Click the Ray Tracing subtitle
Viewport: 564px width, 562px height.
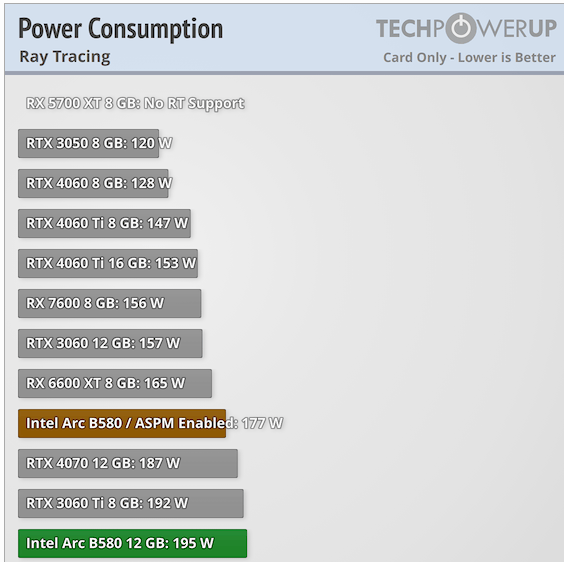[x=65, y=56]
